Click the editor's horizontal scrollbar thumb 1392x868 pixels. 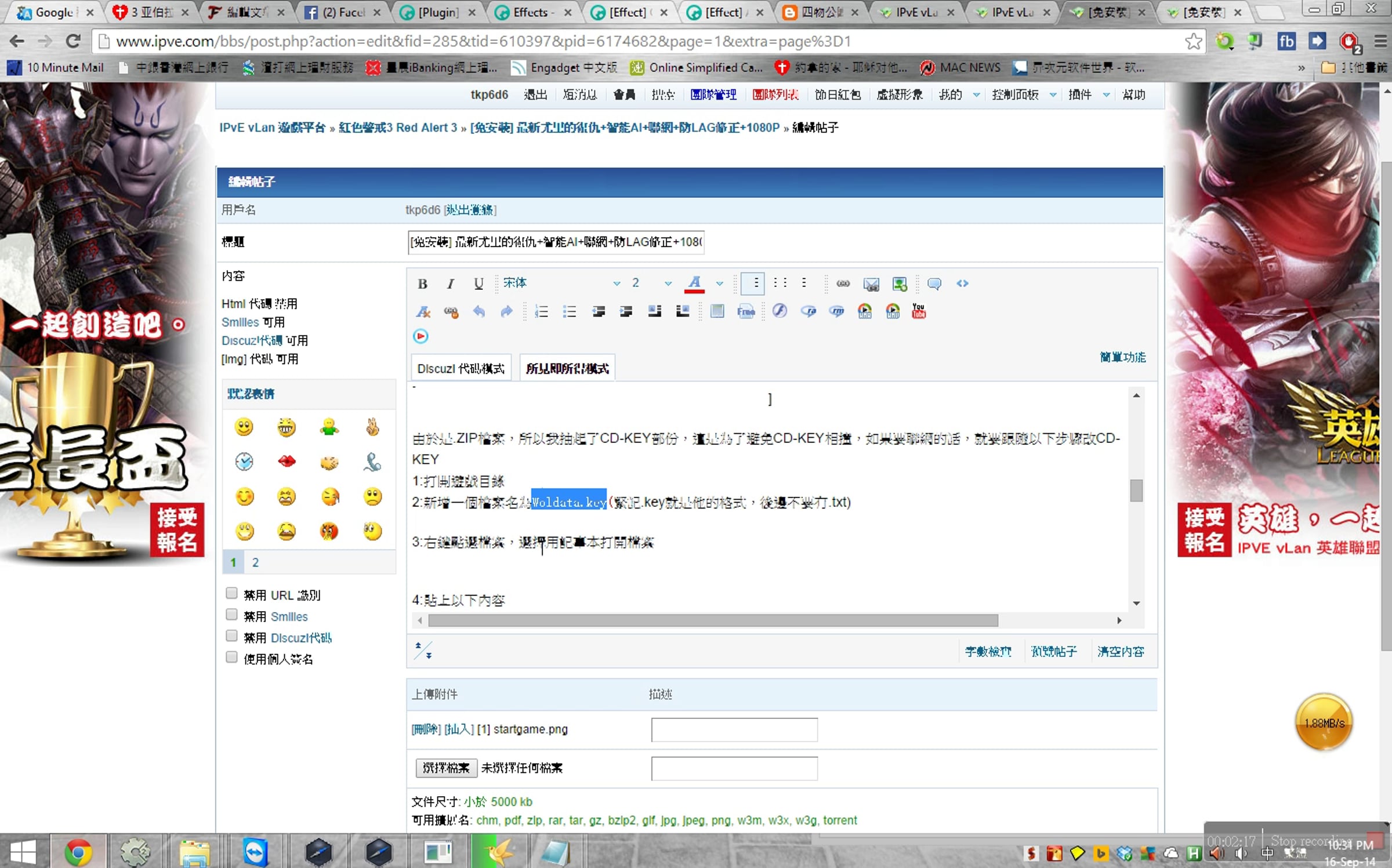click(713, 620)
